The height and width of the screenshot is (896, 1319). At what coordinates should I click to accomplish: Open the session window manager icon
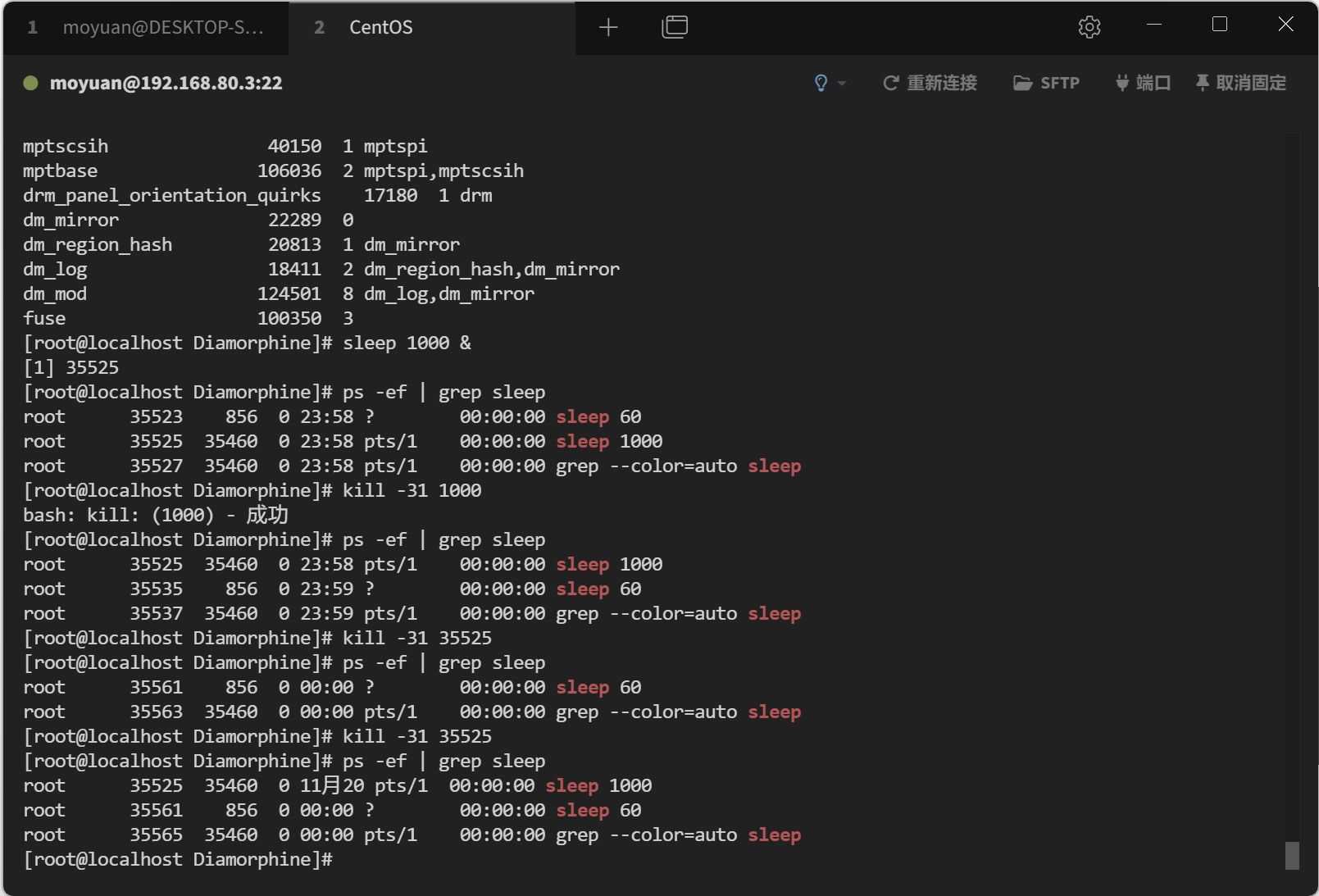675,27
